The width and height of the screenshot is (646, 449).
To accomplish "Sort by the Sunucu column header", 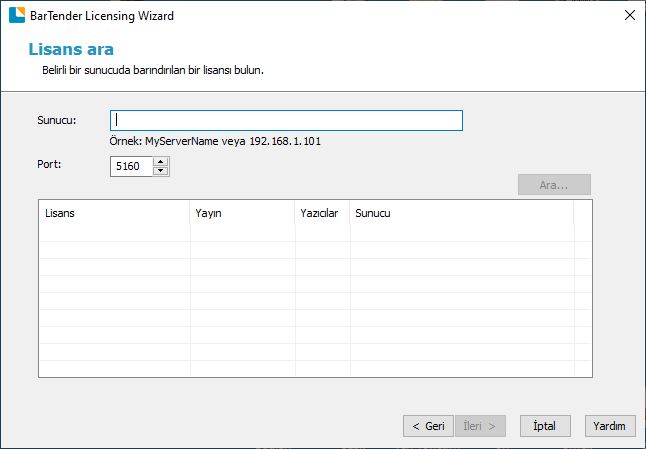I will pos(462,213).
